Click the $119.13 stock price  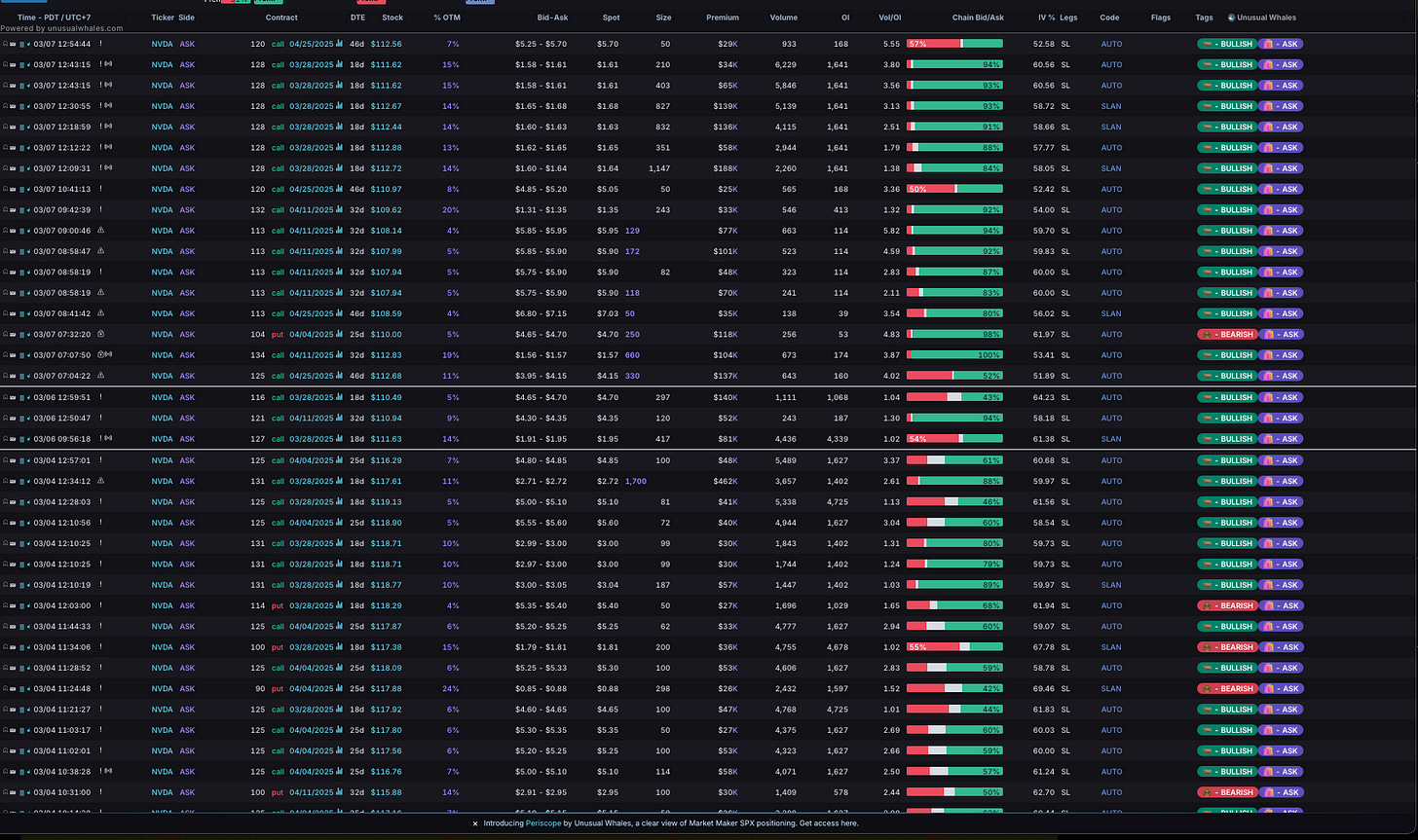coord(386,501)
